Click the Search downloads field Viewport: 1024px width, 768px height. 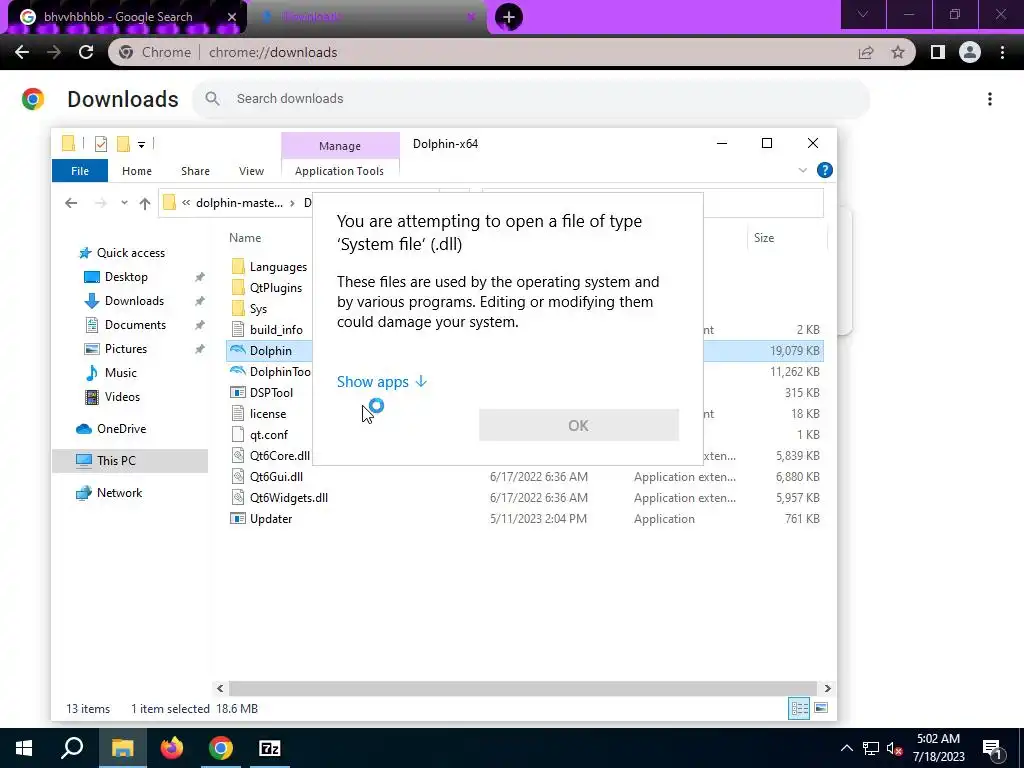tap(531, 99)
